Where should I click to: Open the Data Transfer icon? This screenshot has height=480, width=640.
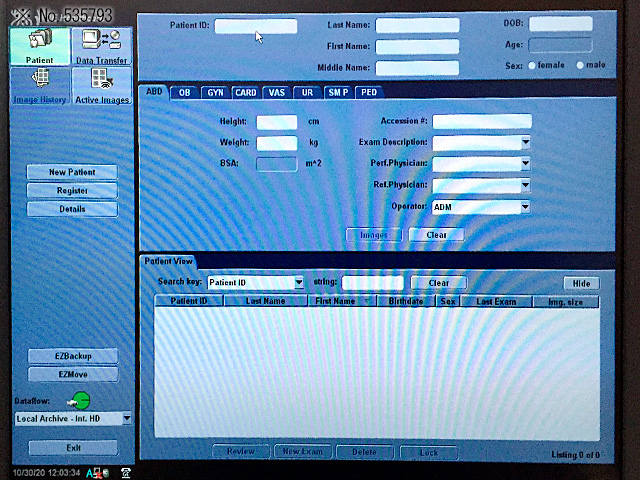point(102,46)
